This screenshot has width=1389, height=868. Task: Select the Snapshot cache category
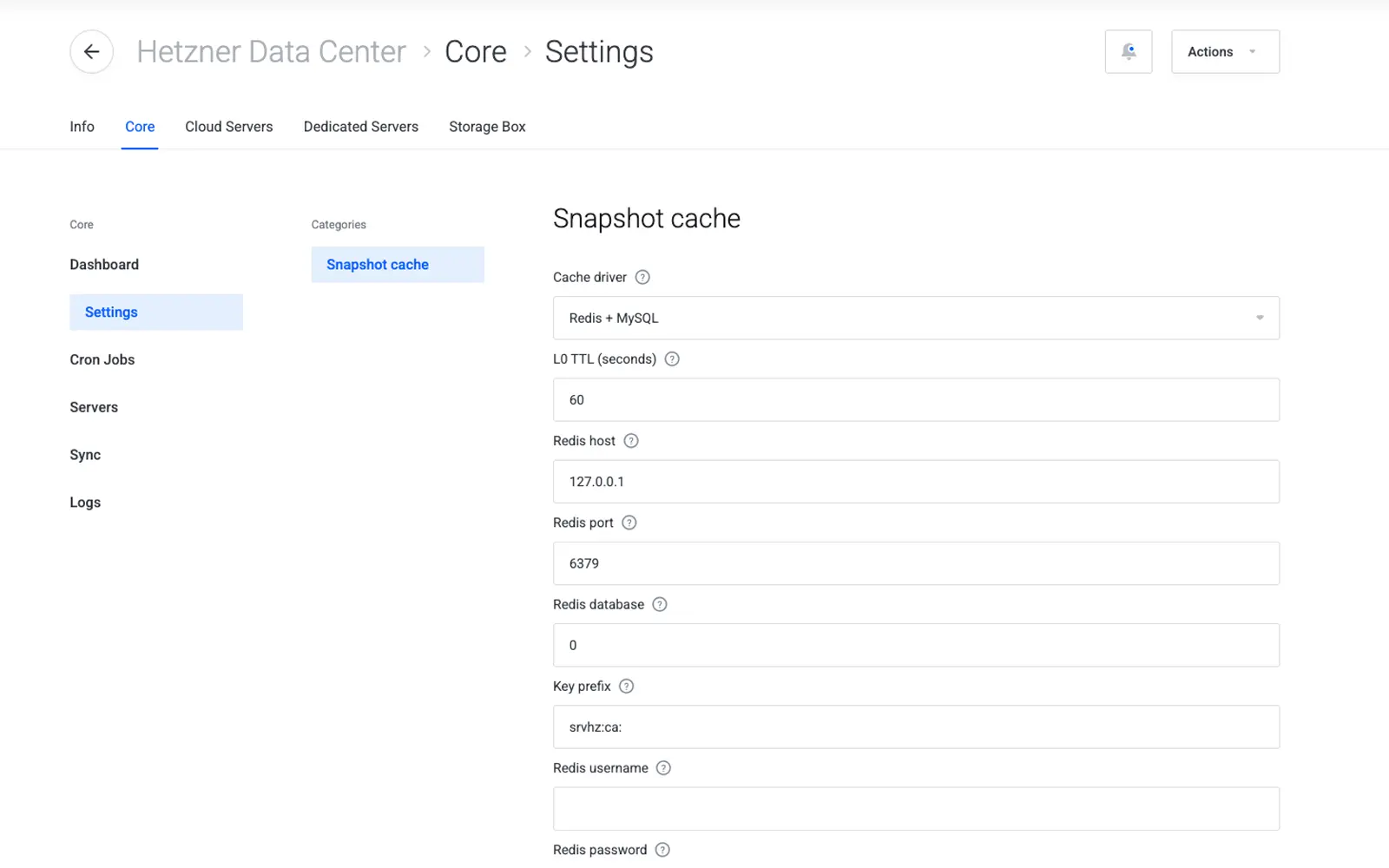pyautogui.click(x=398, y=265)
